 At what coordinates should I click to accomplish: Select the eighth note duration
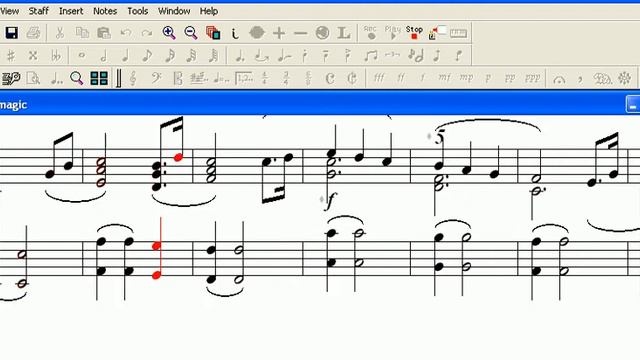147,56
